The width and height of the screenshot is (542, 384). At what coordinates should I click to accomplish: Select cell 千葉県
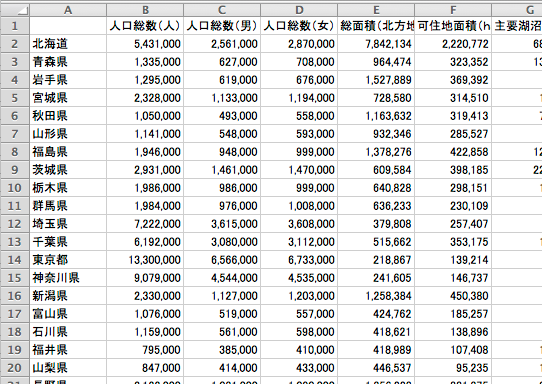pos(68,242)
